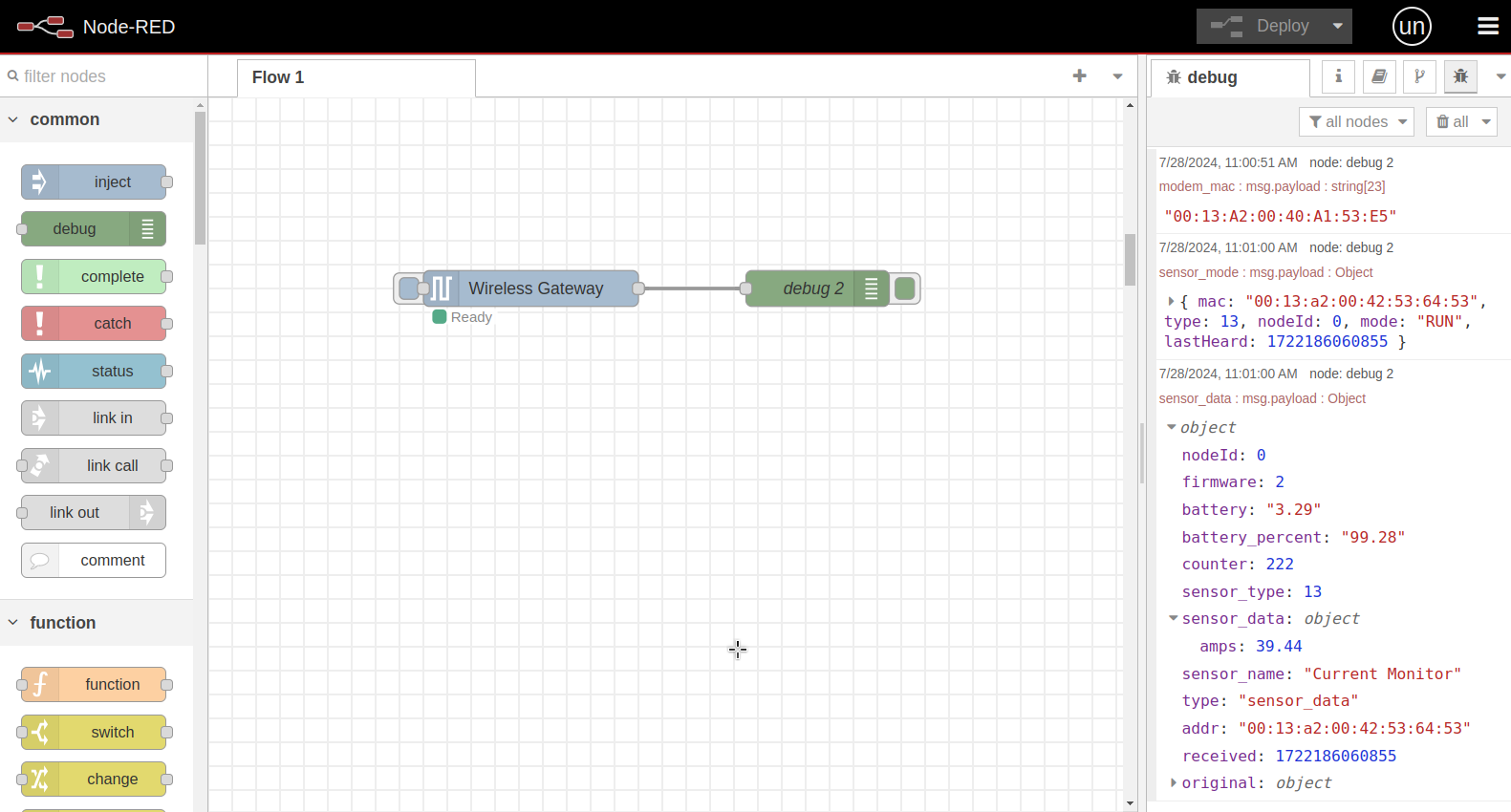
Task: Click the sensor_name "Current Monitor" value
Action: click(1382, 673)
